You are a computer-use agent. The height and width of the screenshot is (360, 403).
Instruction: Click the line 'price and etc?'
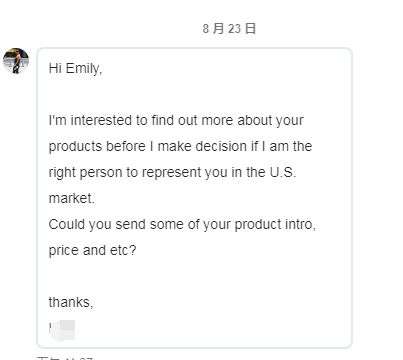pos(92,250)
